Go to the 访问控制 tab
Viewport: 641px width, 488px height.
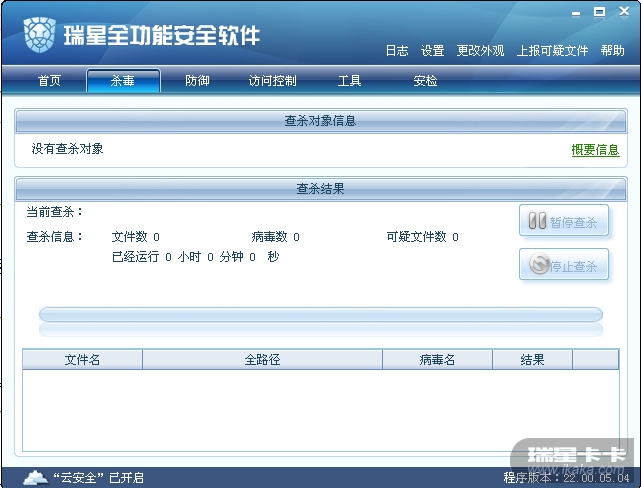click(272, 81)
